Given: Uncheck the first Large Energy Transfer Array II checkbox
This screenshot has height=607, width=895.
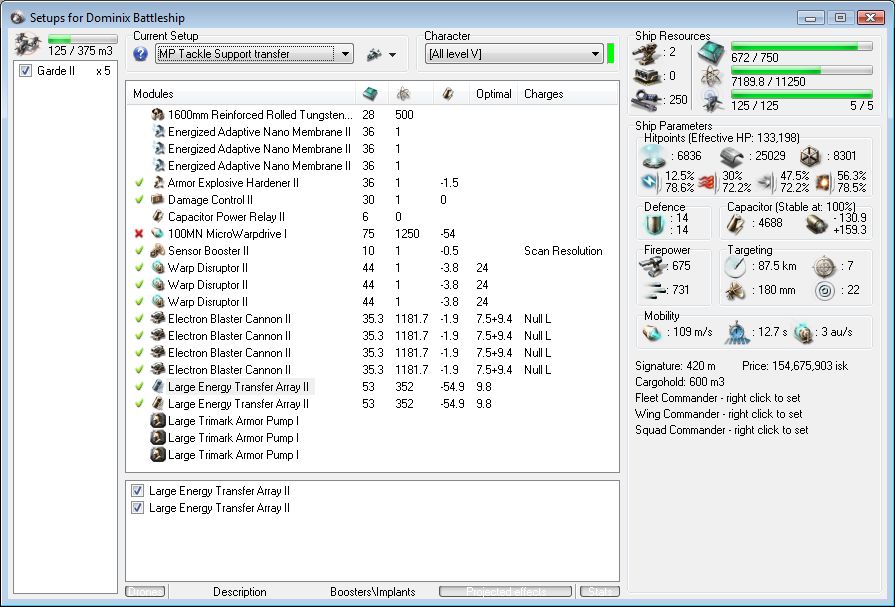Looking at the screenshot, I should [x=137, y=491].
